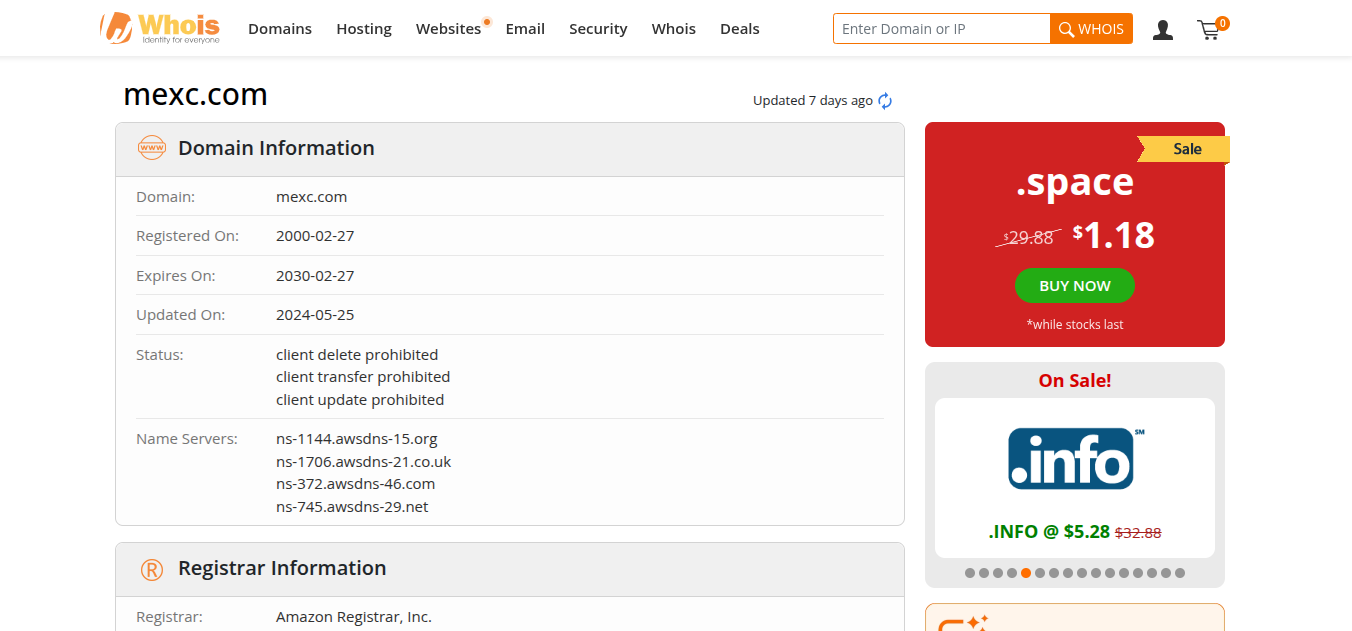Click the updated date 2024-05-25

tap(315, 315)
